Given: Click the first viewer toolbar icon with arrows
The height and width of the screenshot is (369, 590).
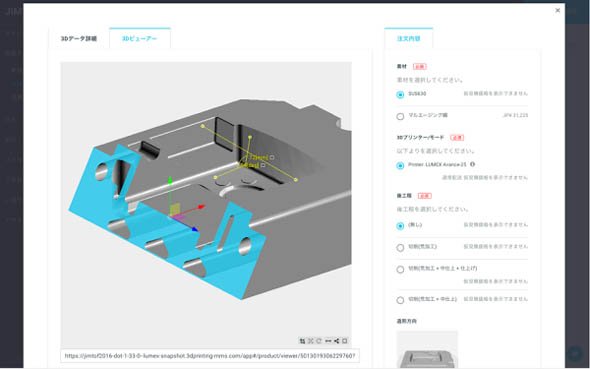Looking at the screenshot, I should [x=302, y=341].
